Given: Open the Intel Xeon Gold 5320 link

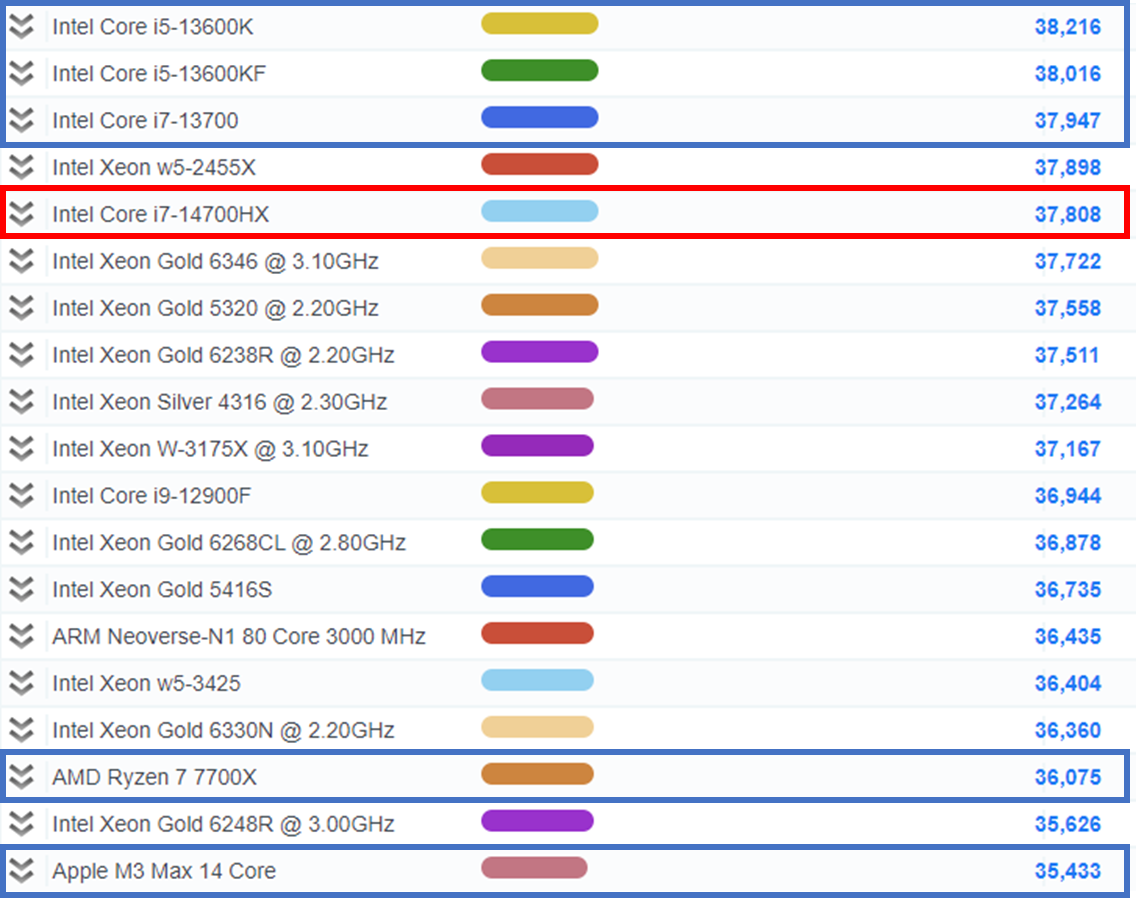Looking at the screenshot, I should (215, 308).
